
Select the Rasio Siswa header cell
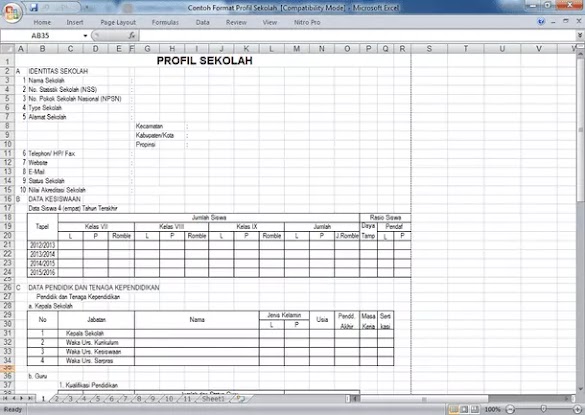385,217
